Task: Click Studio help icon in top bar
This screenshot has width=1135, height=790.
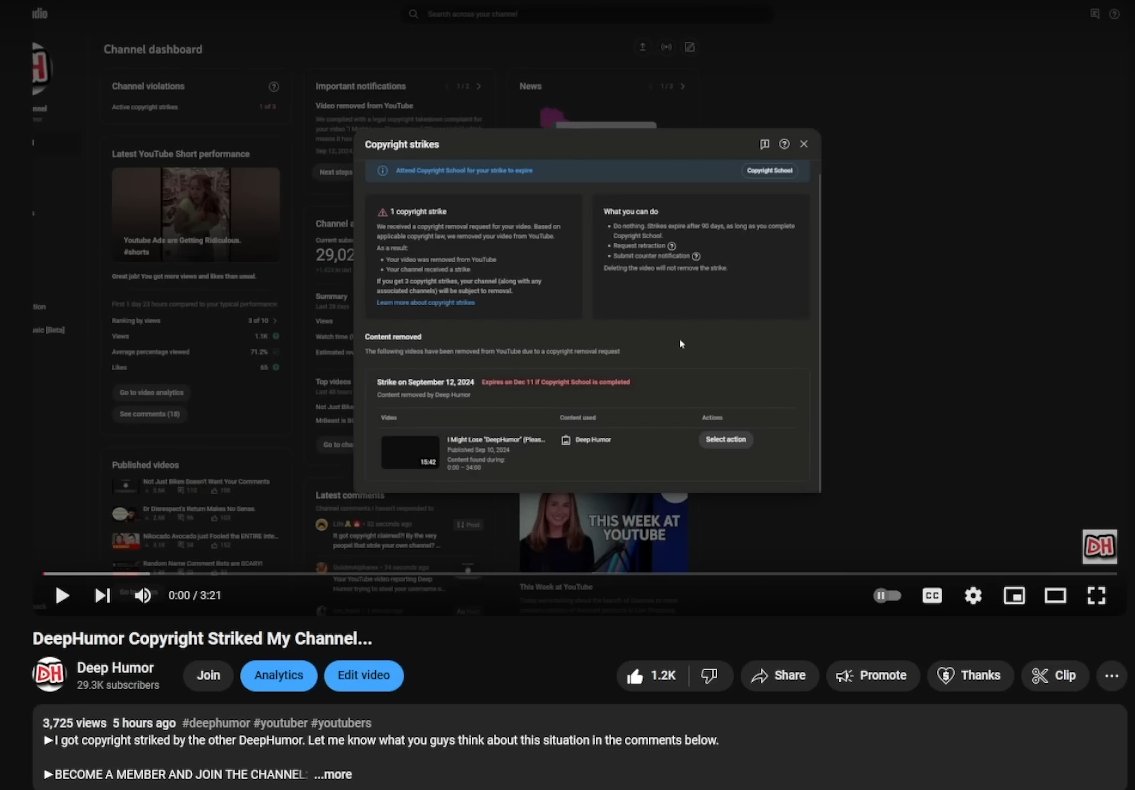Action: pyautogui.click(x=1114, y=14)
